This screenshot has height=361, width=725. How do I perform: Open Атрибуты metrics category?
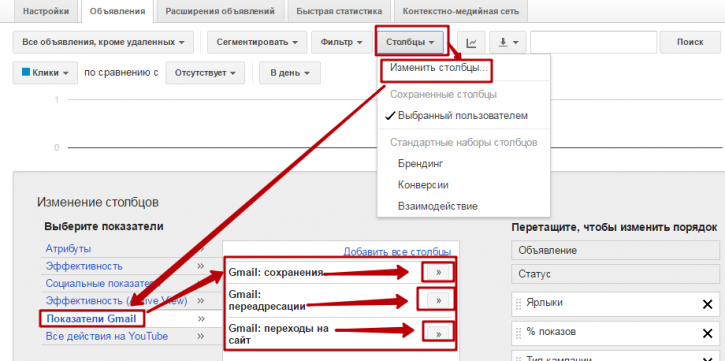(68, 249)
